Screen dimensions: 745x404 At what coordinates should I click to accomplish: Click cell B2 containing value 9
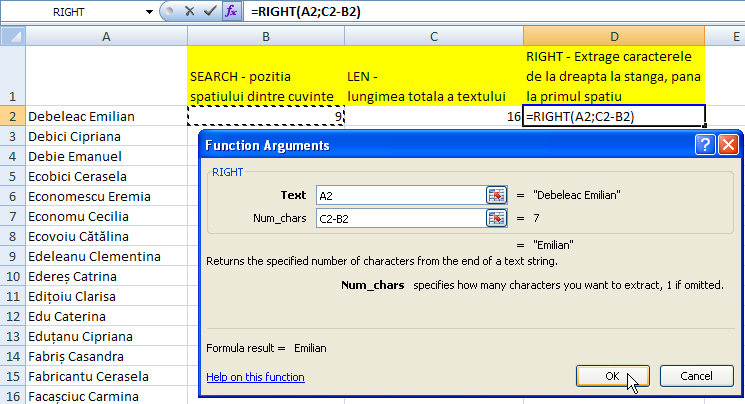(266, 116)
